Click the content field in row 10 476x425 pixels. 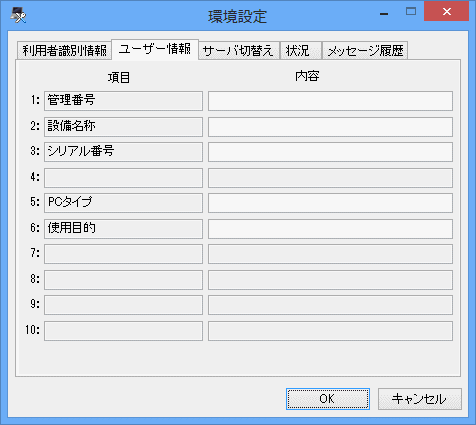(330, 331)
